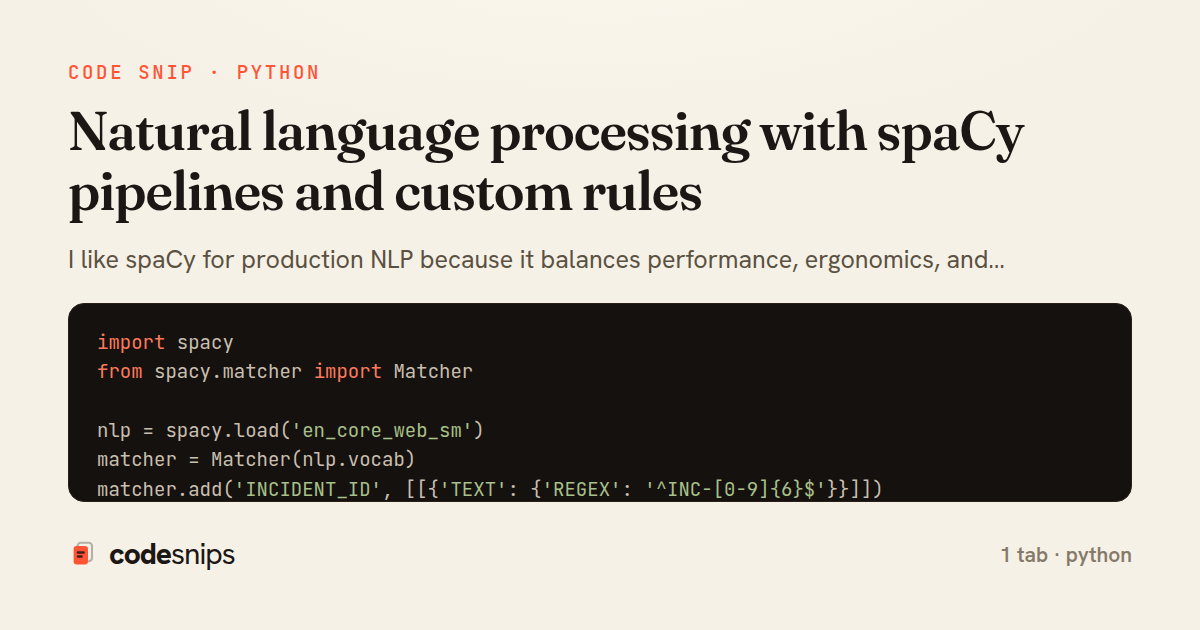Click the title 'Natural language processing with spaCy'

tap(547, 135)
